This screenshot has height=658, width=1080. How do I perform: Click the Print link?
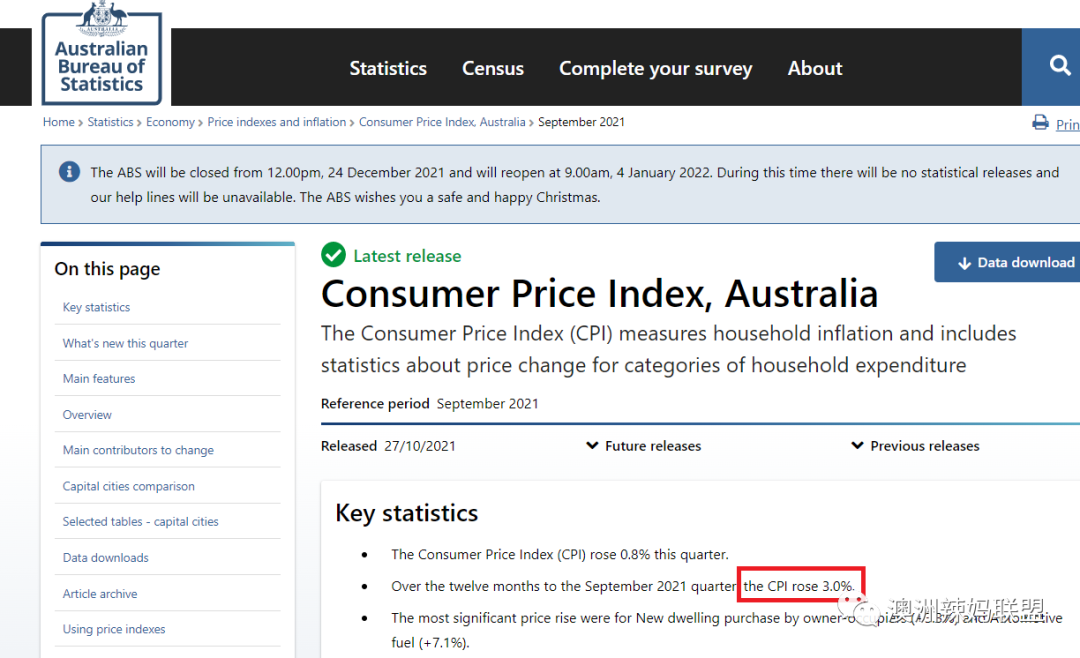[x=1068, y=124]
